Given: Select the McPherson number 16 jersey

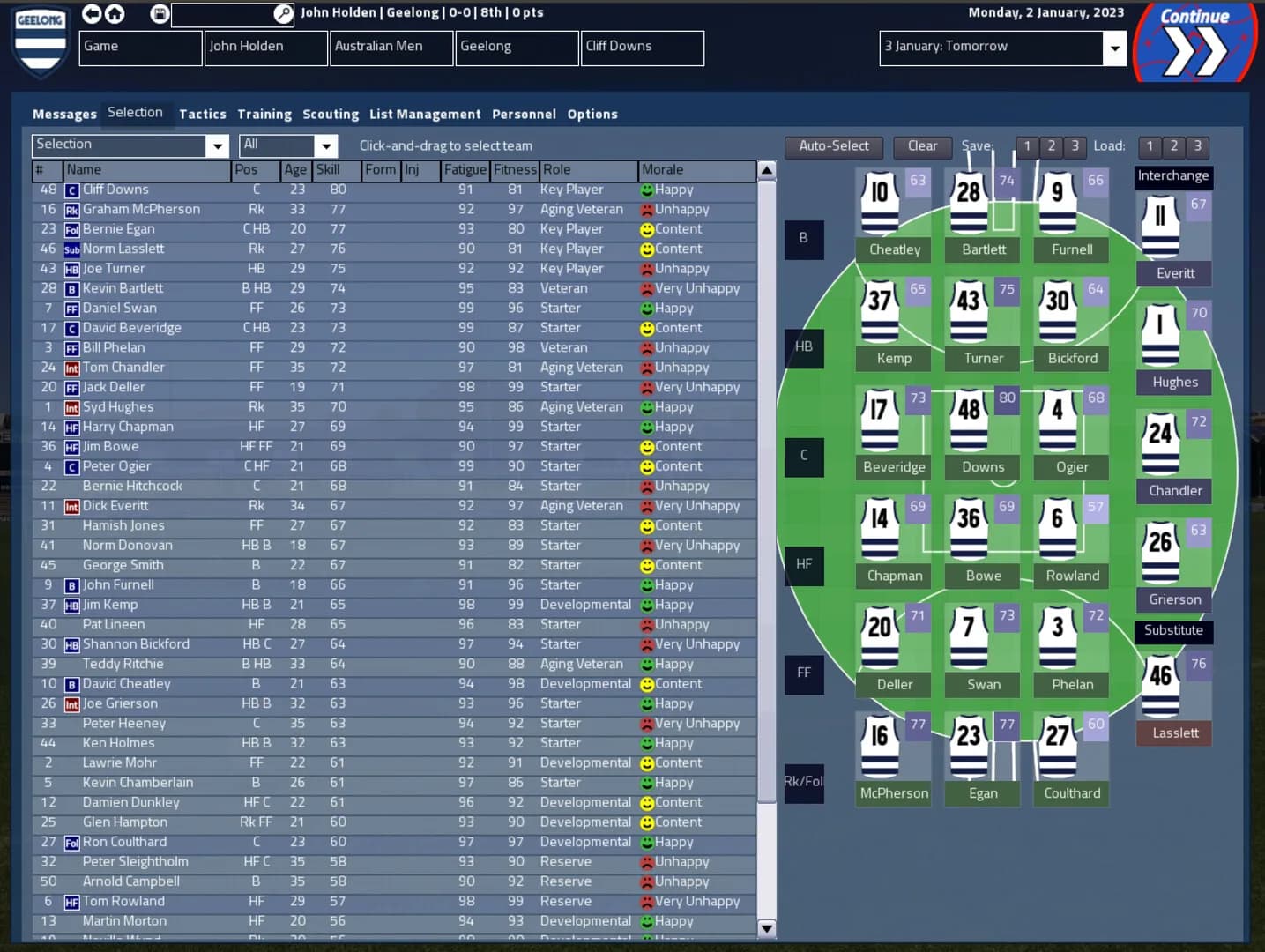Looking at the screenshot, I should pyautogui.click(x=880, y=746).
